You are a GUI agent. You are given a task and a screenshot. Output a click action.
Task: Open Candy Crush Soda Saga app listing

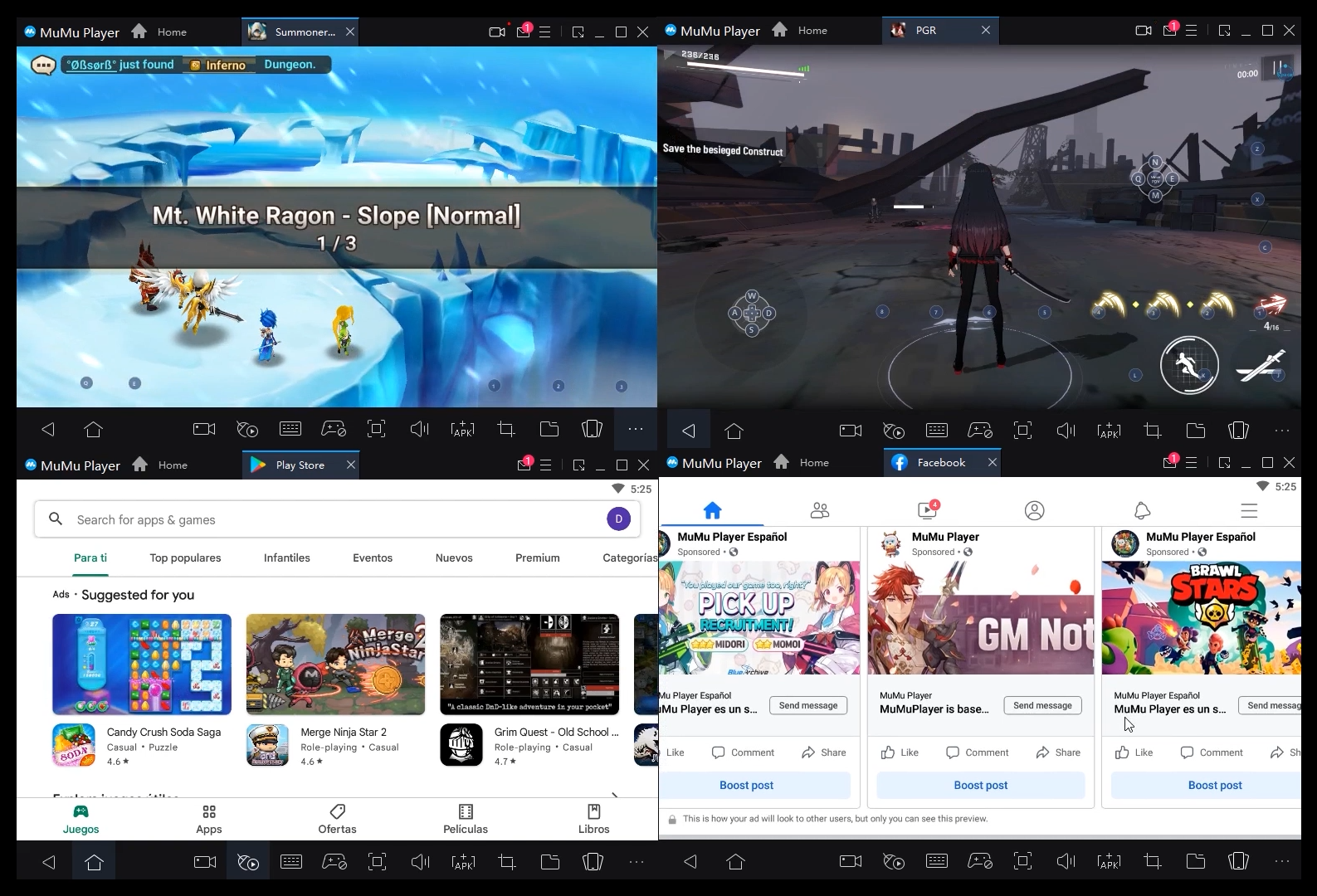pos(141,745)
